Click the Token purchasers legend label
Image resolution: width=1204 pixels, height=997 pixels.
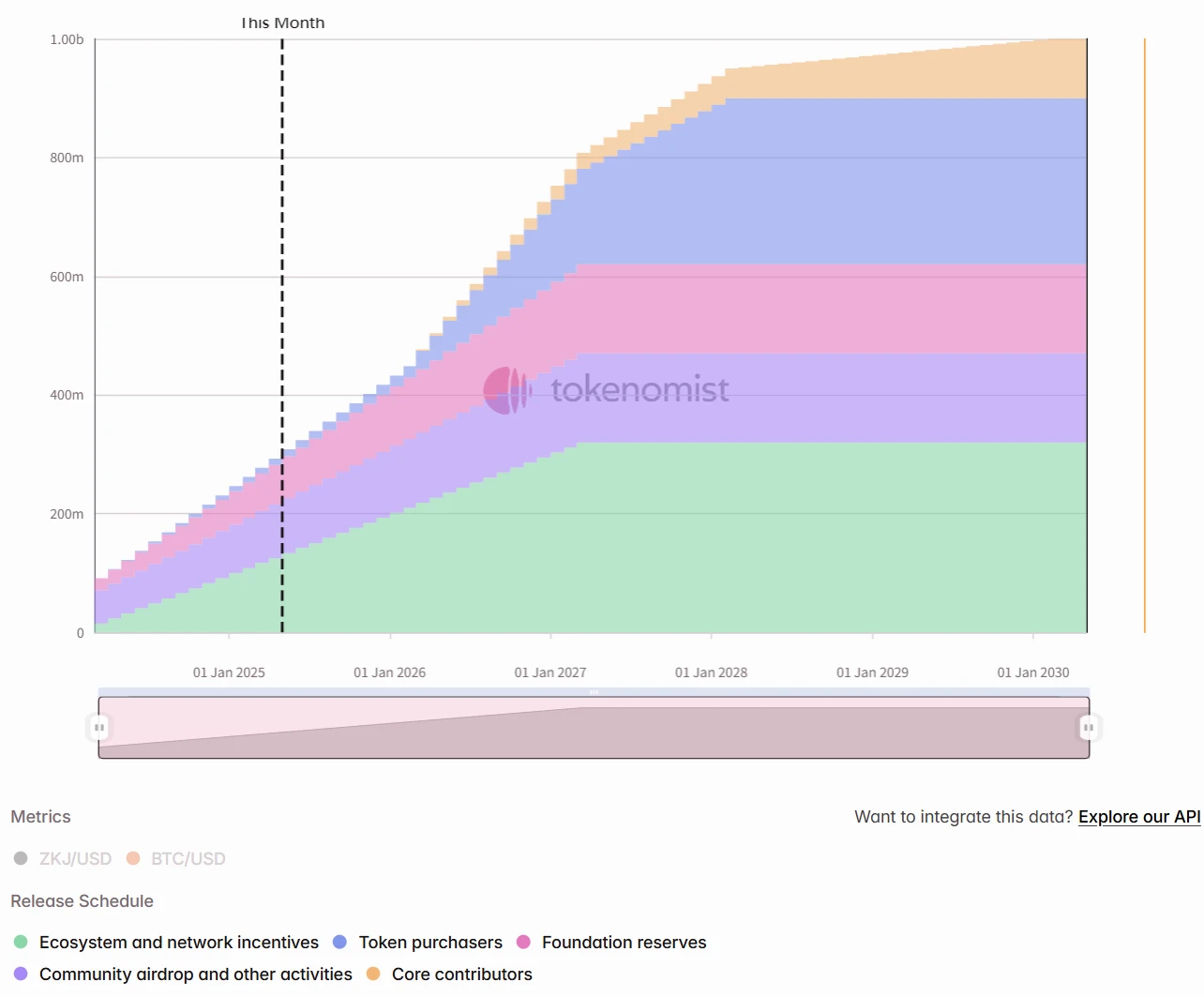[x=430, y=942]
